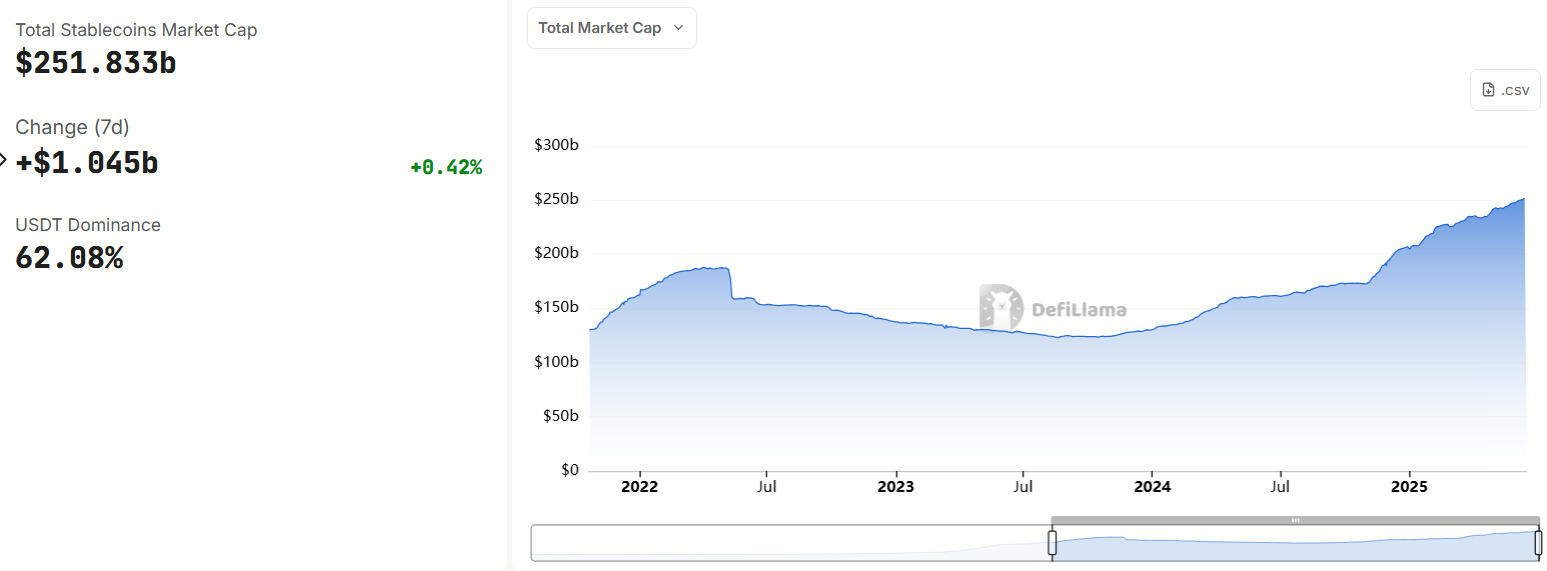Screen dimensions: 1547x571
Task: Click the 2024 label on the time axis
Action: (1152, 487)
